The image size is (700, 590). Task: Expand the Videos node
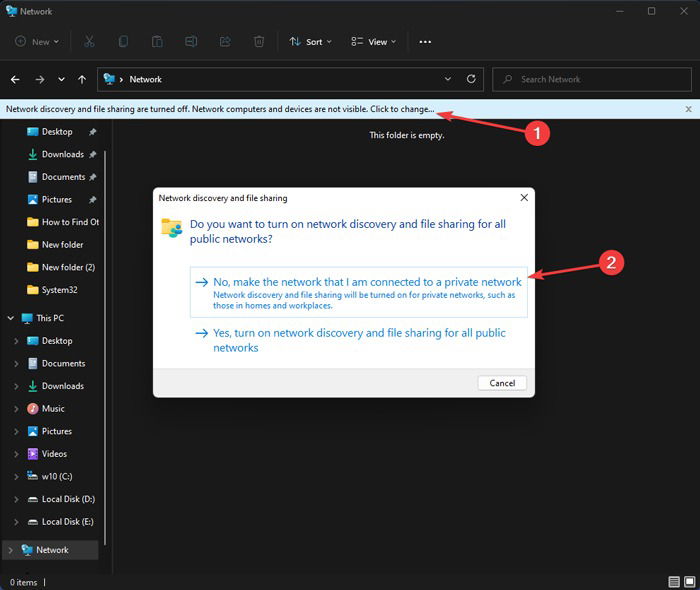click(x=16, y=454)
